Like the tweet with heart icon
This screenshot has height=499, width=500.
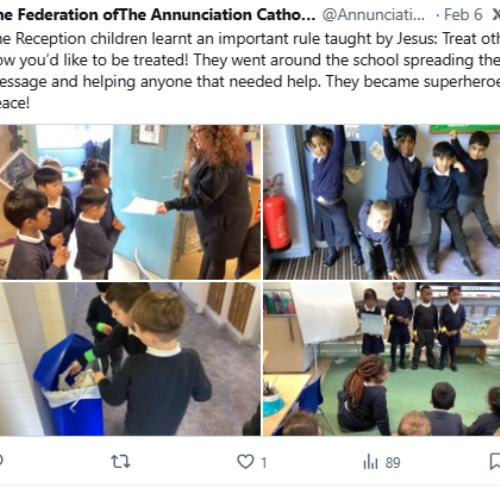[245, 462]
